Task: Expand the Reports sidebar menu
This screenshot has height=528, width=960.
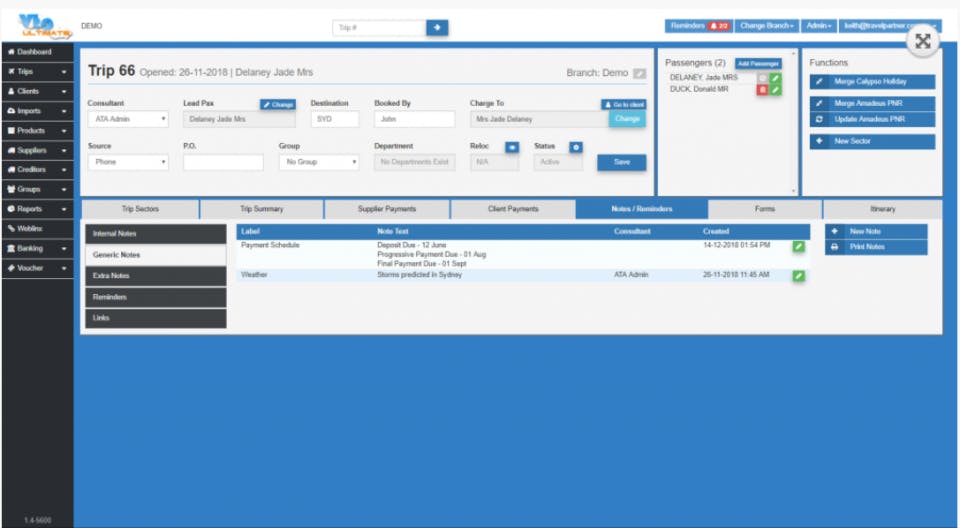Action: pyautogui.click(x=37, y=209)
